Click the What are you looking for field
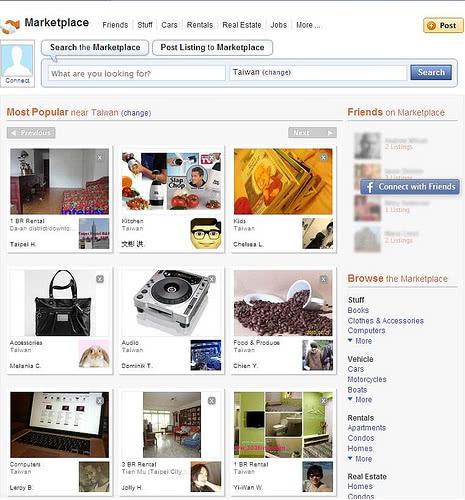The image size is (465, 500). [x=137, y=73]
